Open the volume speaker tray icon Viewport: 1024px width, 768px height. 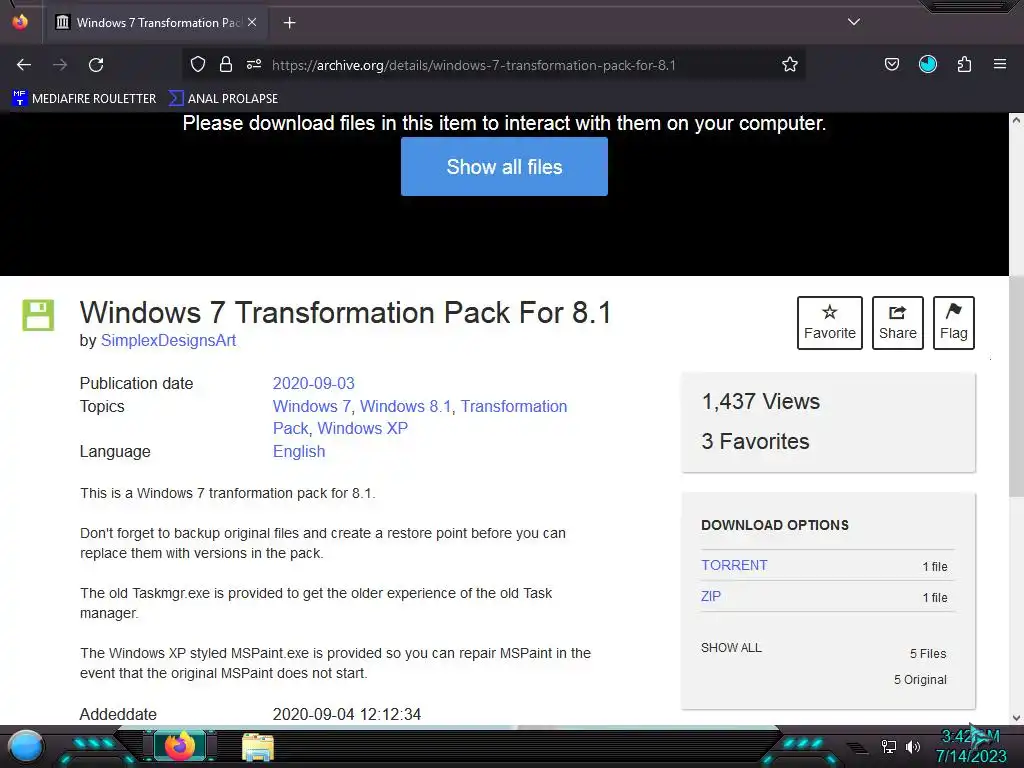click(913, 746)
